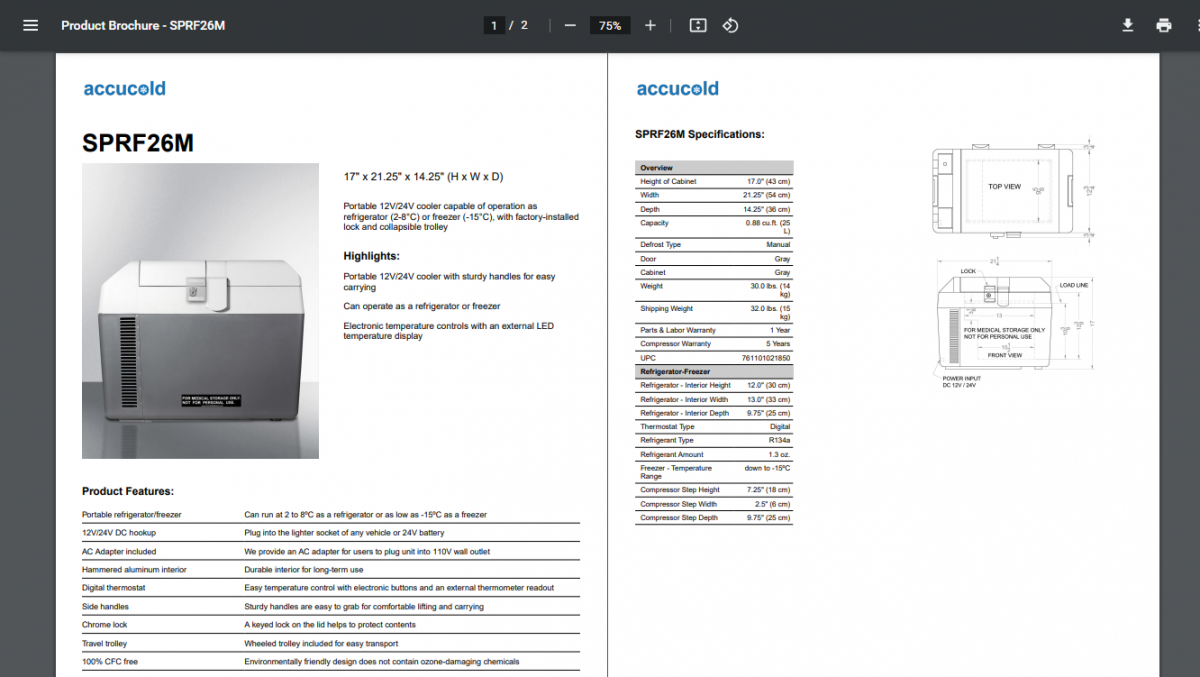Download the PDF brochure
Viewport: 1200px width, 677px height.
point(1127,25)
